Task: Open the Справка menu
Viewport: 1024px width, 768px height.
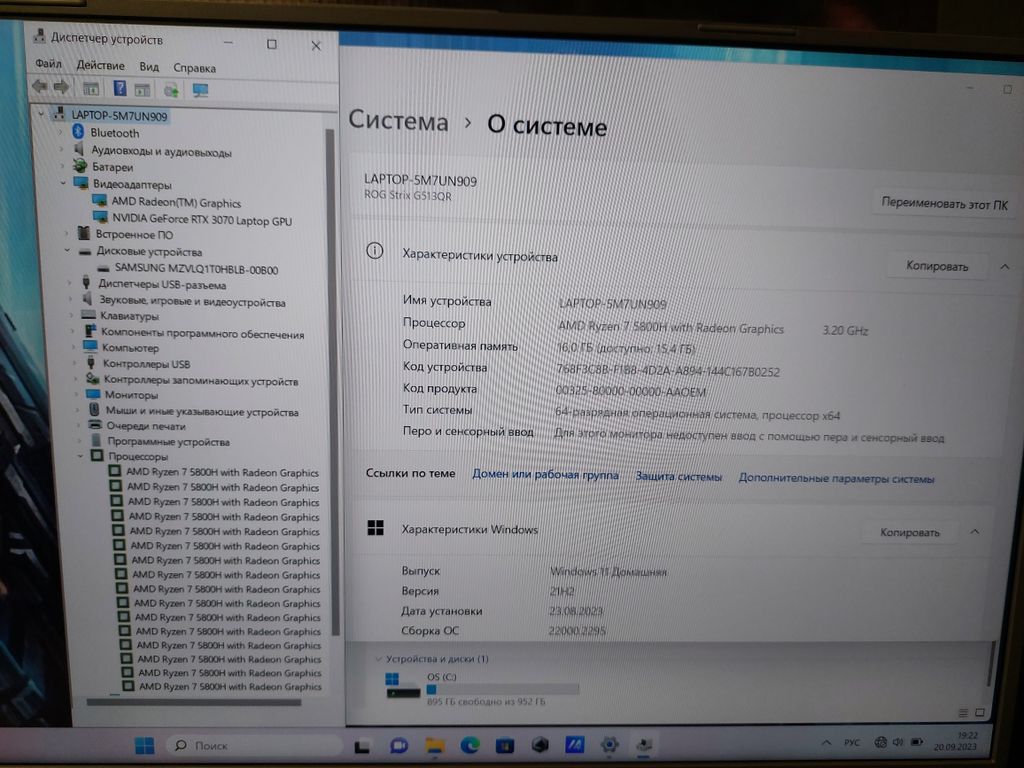Action: [194, 68]
